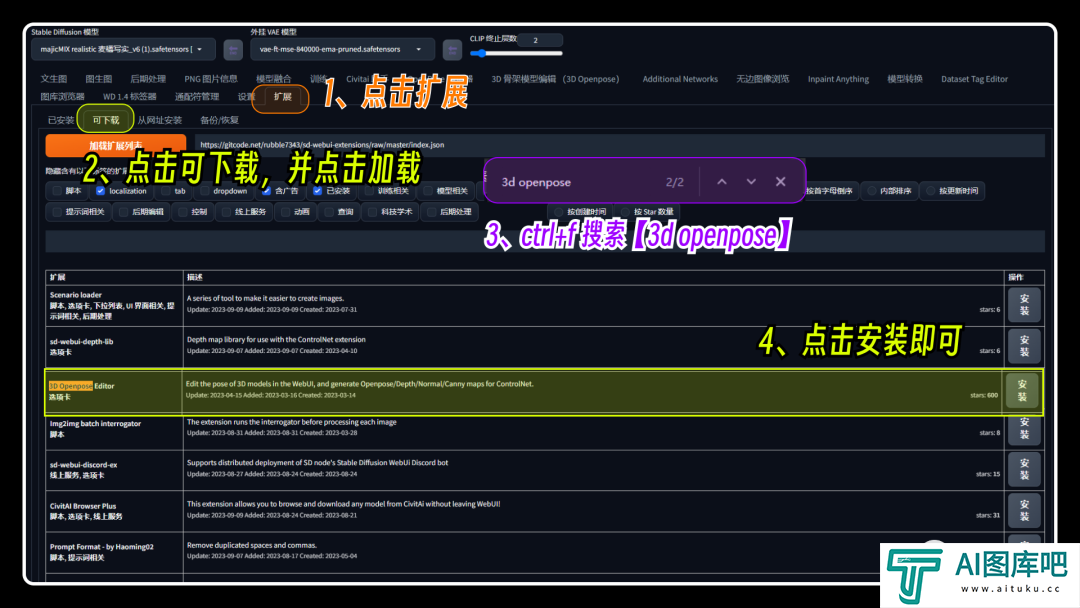Image resolution: width=1080 pixels, height=608 pixels.
Task: Close the 3d openpose find bar
Action: 780,182
